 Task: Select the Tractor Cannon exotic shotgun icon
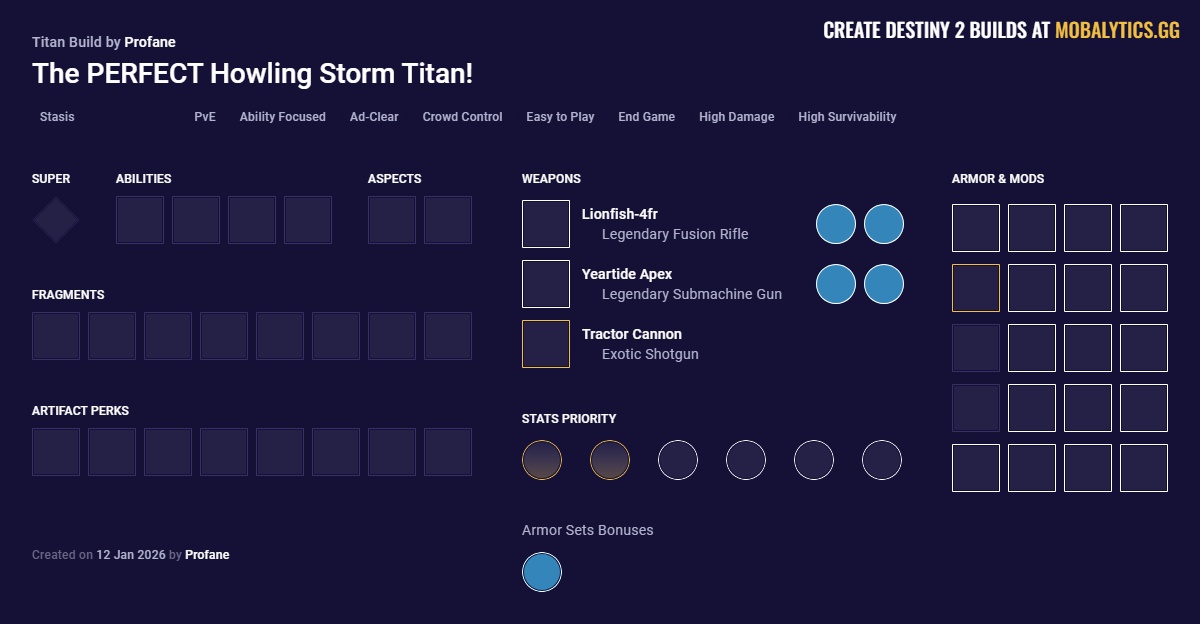[545, 343]
